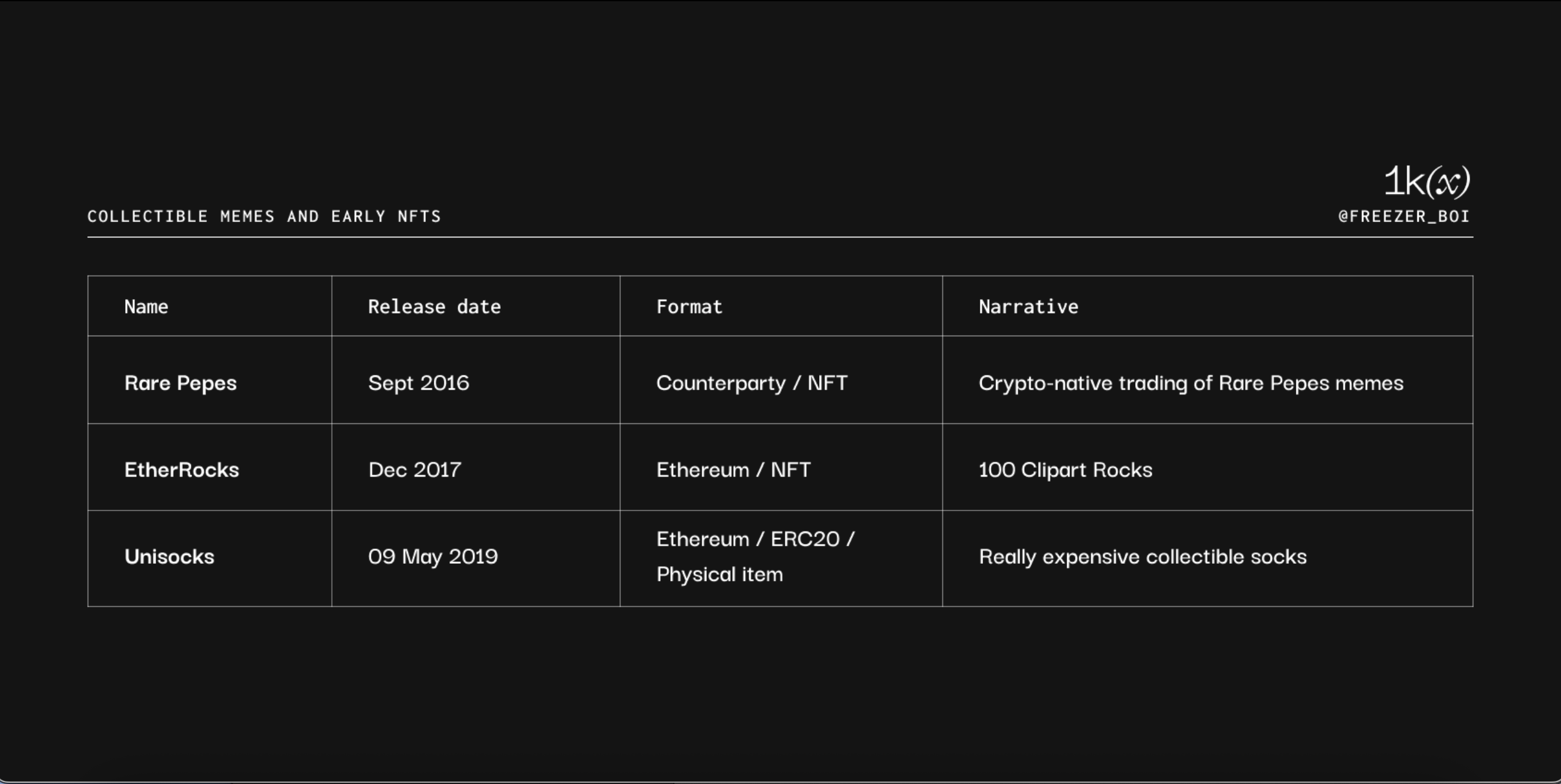The image size is (1561, 784).
Task: Click the Narrative column header
Action: (1028, 307)
